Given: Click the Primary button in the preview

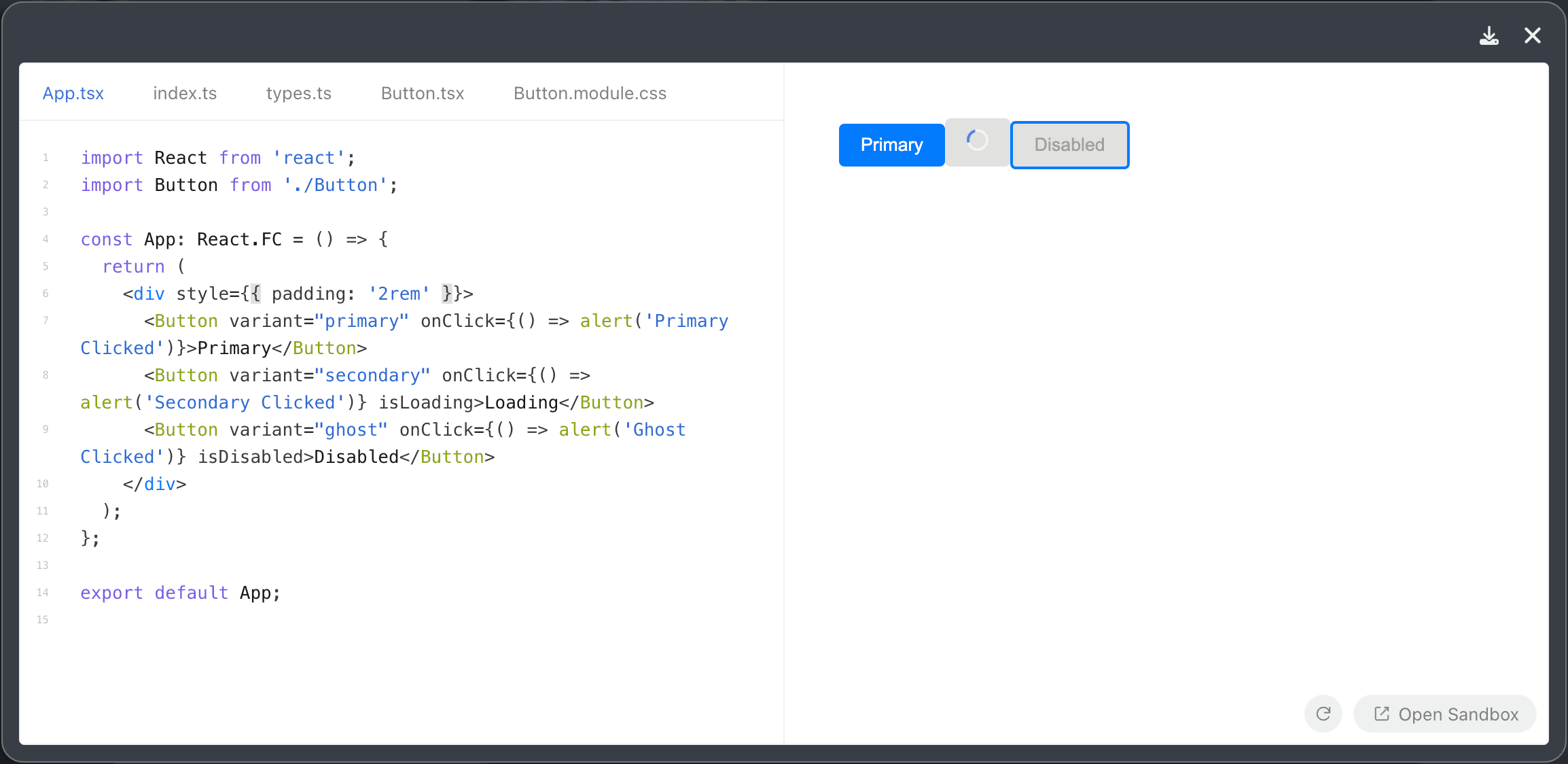Looking at the screenshot, I should [891, 144].
